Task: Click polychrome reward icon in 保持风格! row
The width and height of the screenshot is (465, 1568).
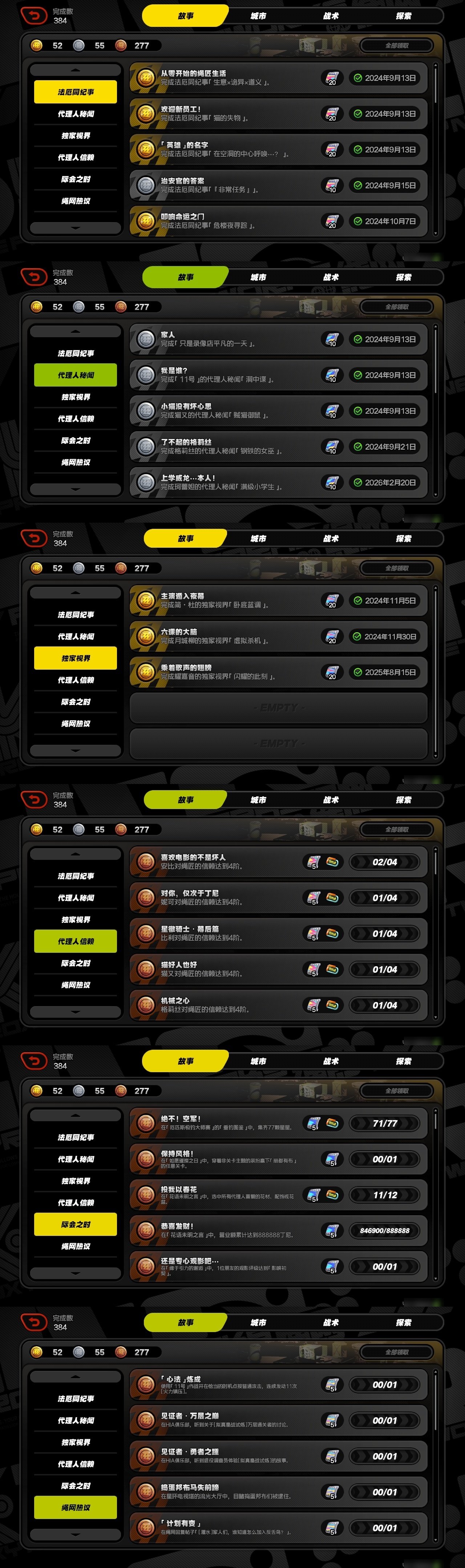Action: tap(332, 1159)
